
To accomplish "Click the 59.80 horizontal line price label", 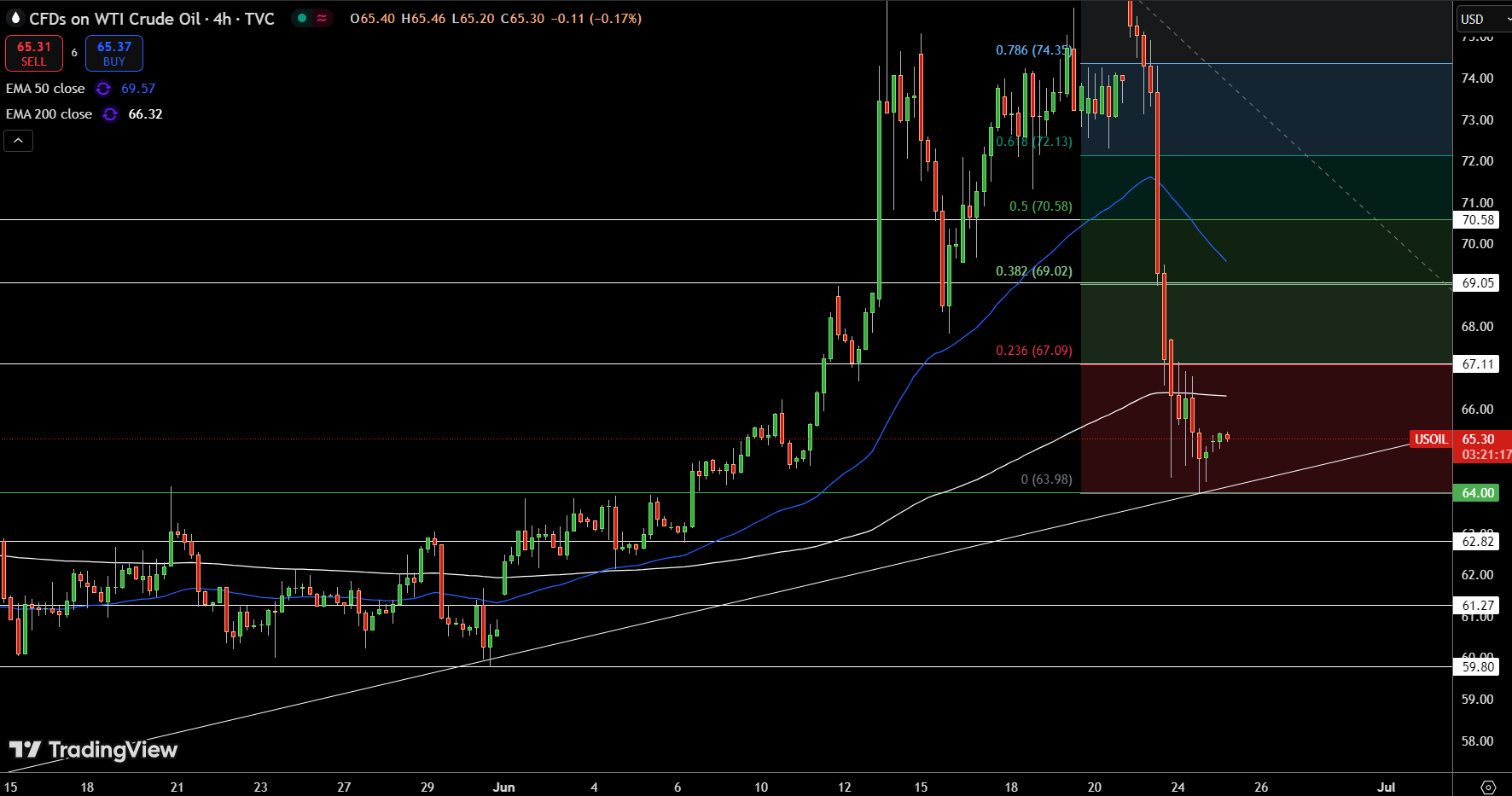I will (1478, 667).
